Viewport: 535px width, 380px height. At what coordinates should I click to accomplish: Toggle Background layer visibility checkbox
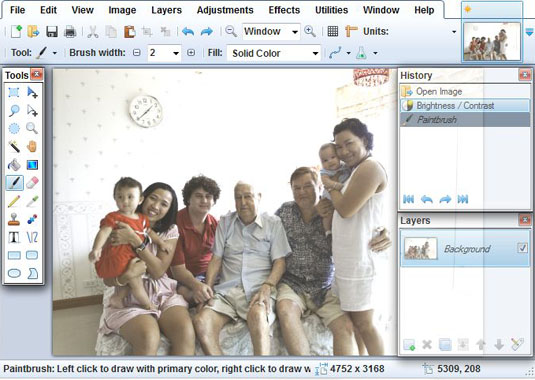[x=522, y=248]
